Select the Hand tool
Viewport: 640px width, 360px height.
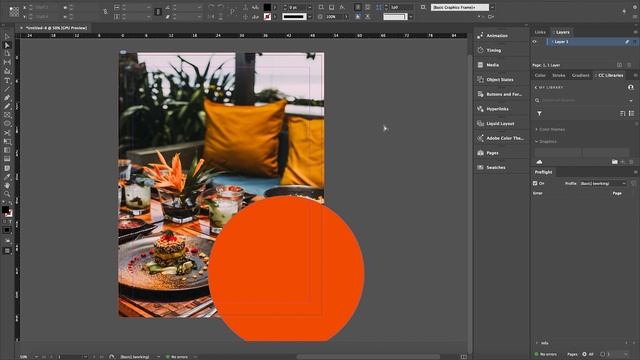coord(7,185)
